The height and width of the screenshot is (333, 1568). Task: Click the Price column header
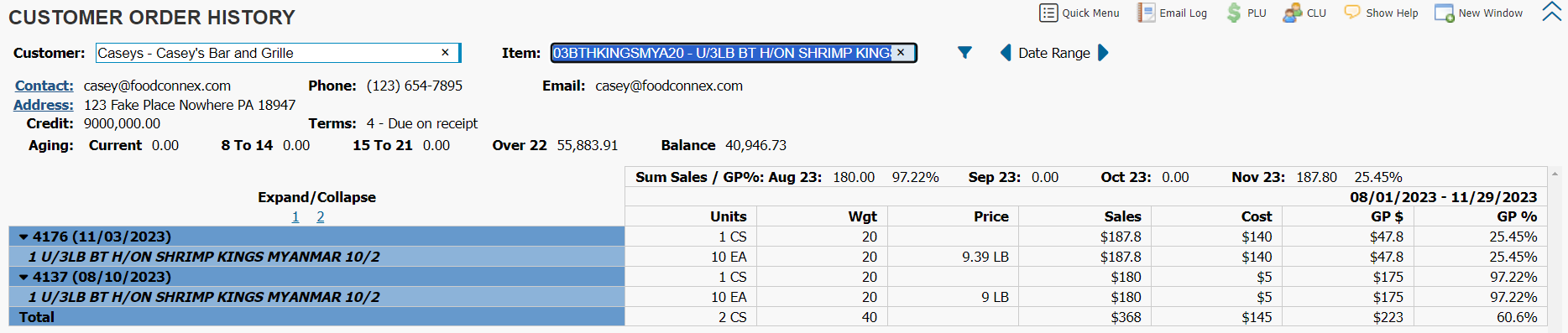pyautogui.click(x=991, y=216)
